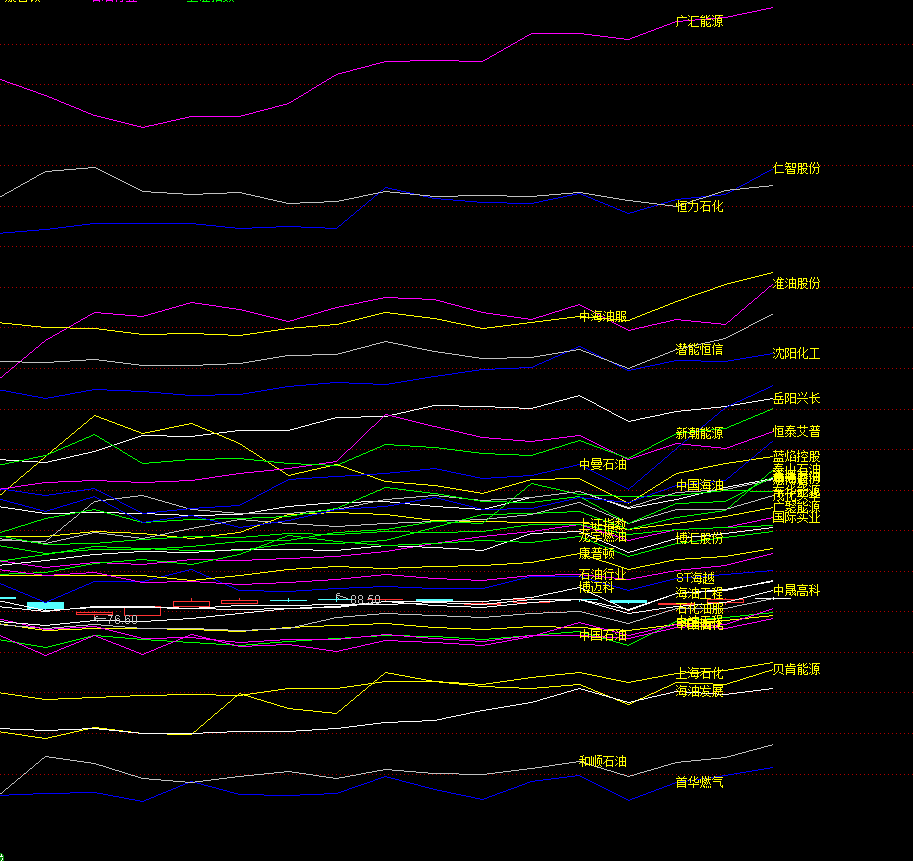
Task: Click the 贝肯能源 label
Action: pos(796,669)
